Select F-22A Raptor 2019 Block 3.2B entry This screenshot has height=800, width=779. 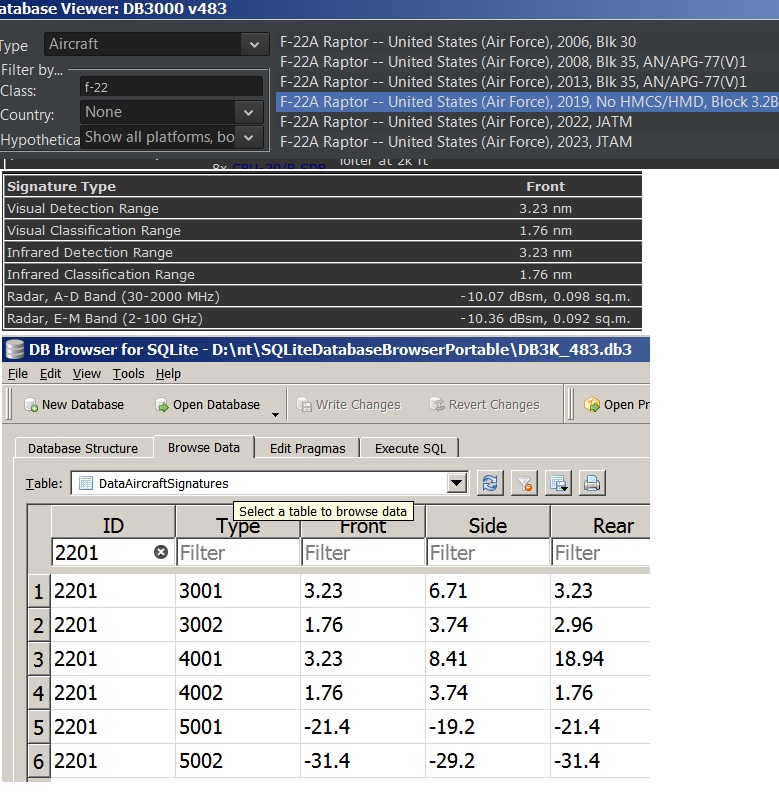527,102
